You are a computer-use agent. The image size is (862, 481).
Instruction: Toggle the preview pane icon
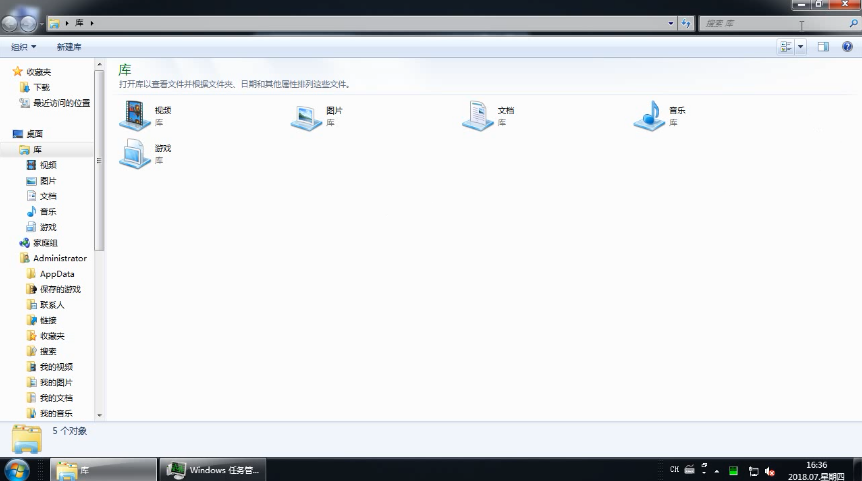coord(823,47)
